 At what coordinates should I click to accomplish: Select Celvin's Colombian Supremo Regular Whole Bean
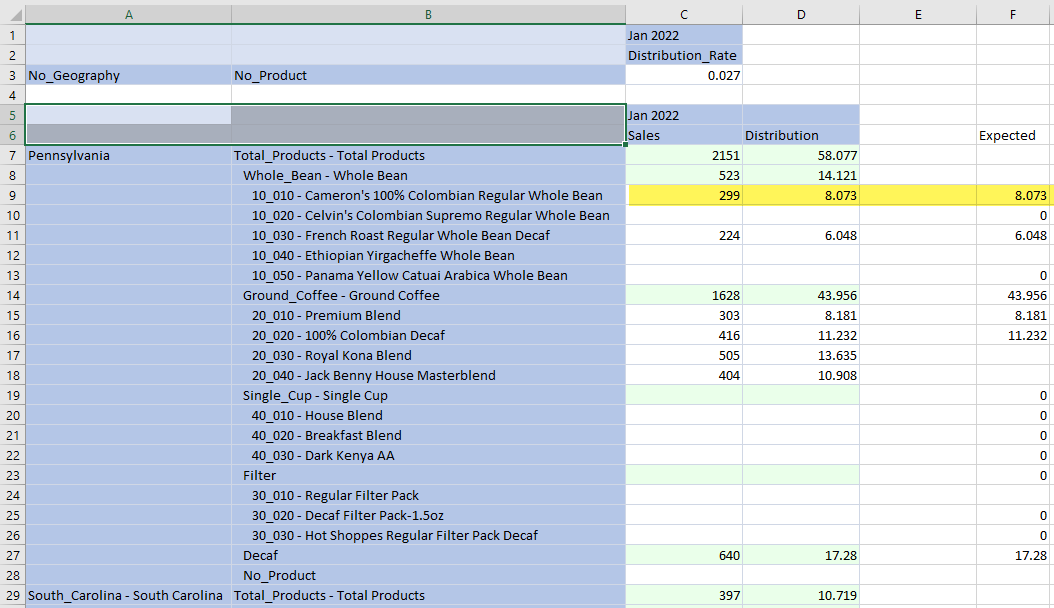428,216
